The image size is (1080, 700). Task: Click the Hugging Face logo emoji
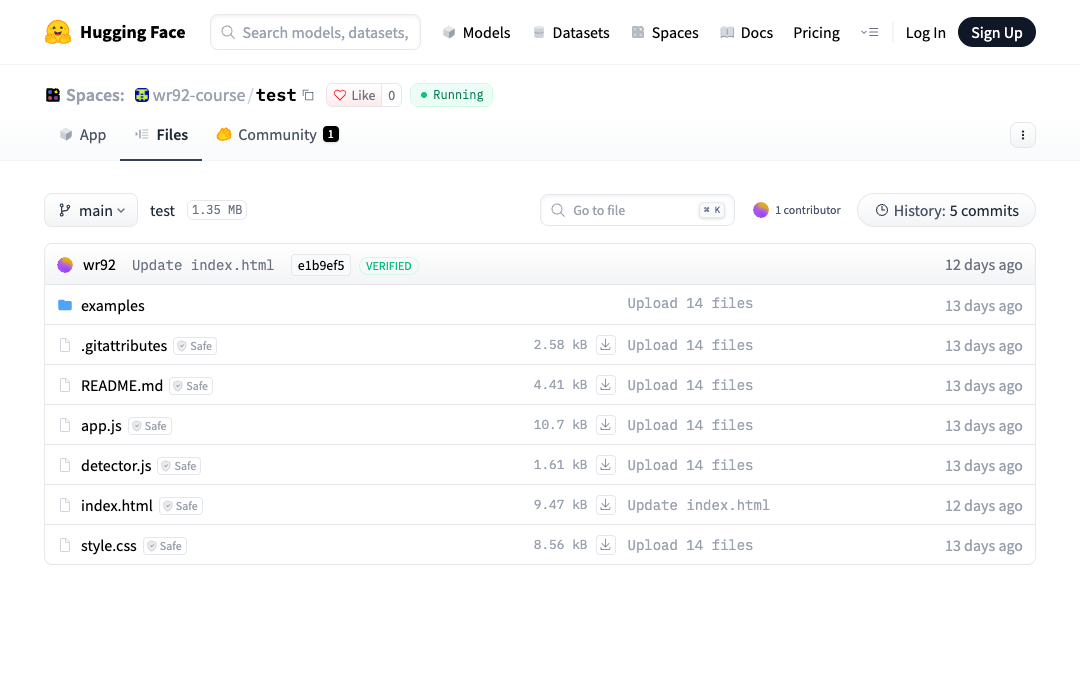[x=58, y=32]
